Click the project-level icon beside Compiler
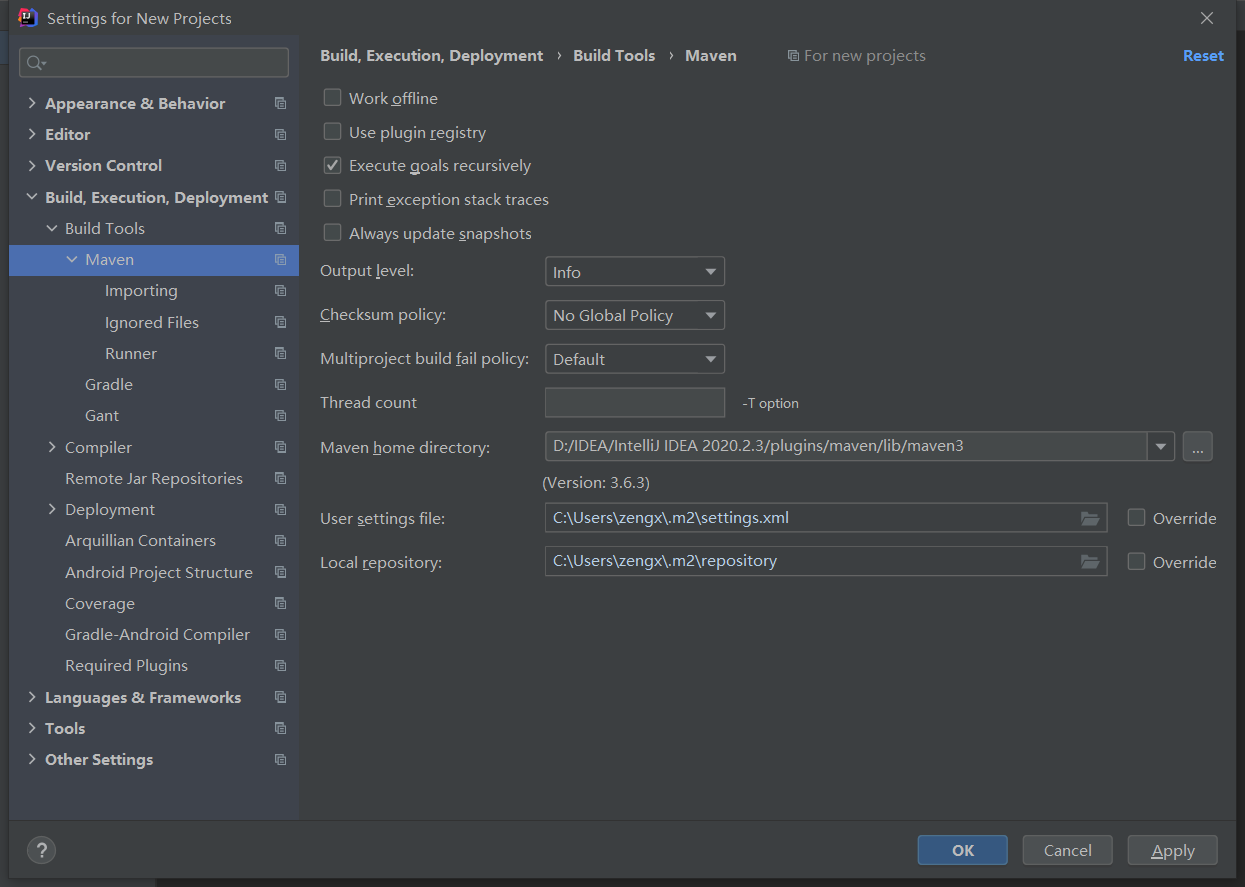The width and height of the screenshot is (1245, 887). tap(280, 447)
